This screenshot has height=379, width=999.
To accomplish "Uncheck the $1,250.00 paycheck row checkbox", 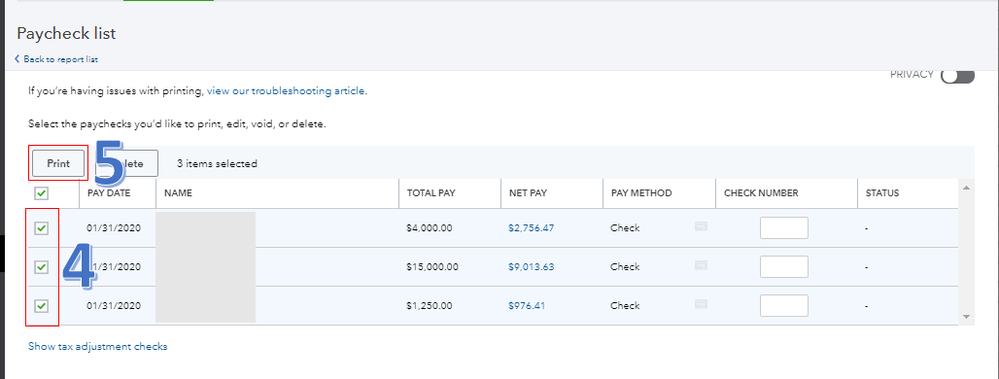I will click(x=41, y=306).
